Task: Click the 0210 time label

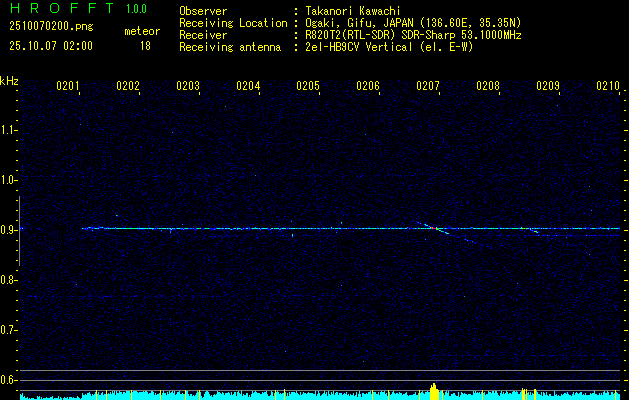Action: (x=608, y=86)
